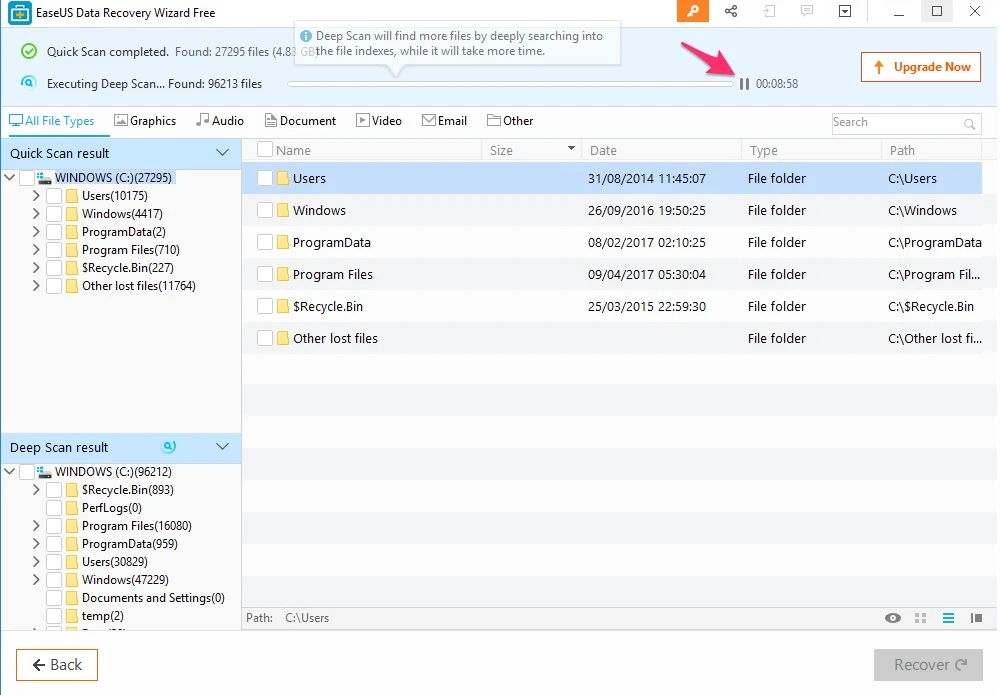This screenshot has height=695, width=1000.
Task: Click the feedback speech bubble icon
Action: coord(807,12)
